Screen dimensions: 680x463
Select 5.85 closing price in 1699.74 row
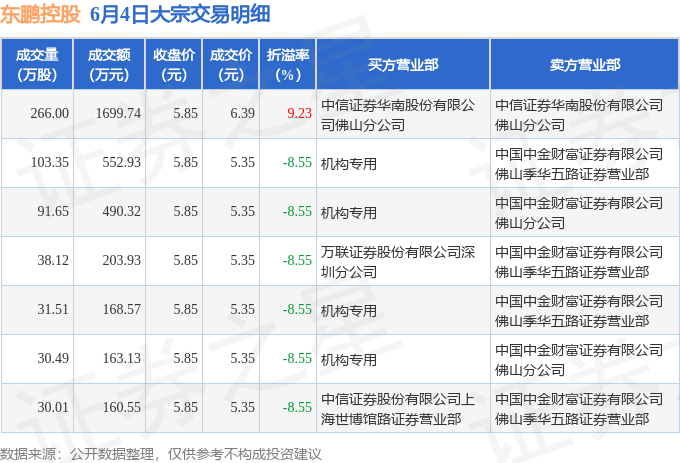[x=186, y=113]
